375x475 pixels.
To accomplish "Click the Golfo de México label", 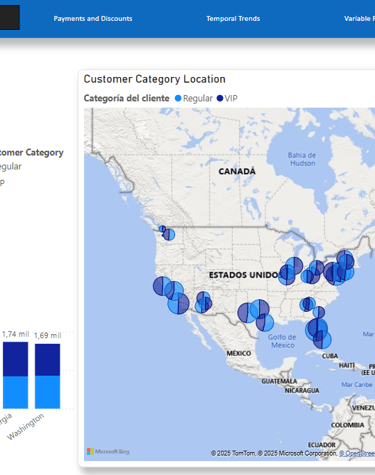I will [x=282, y=341].
